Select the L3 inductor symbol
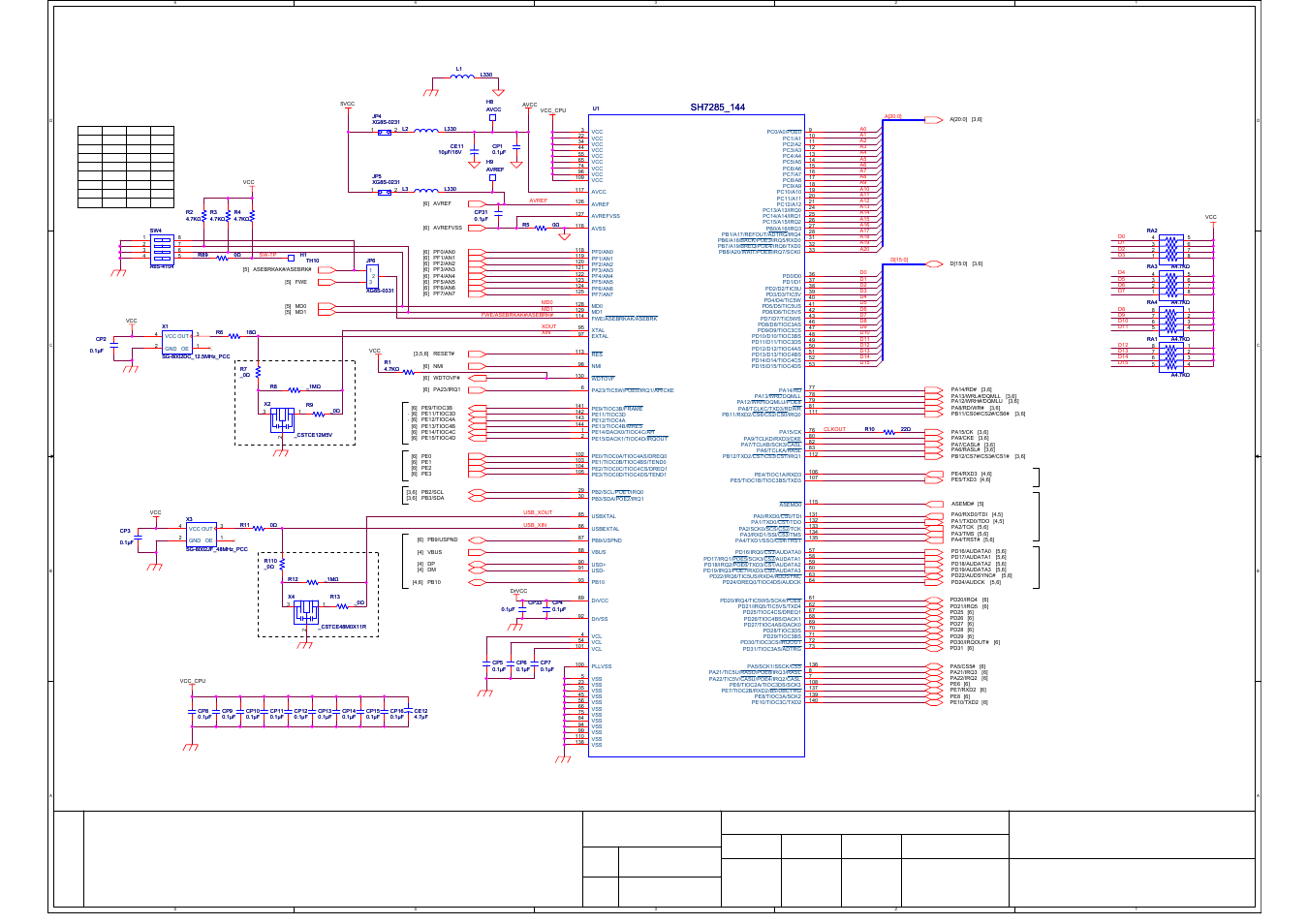The image size is (1308, 924). 426,191
